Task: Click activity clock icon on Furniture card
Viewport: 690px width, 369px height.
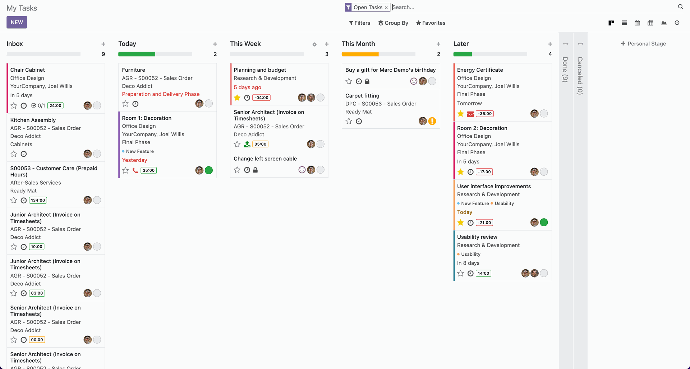Action: pyautogui.click(x=135, y=104)
